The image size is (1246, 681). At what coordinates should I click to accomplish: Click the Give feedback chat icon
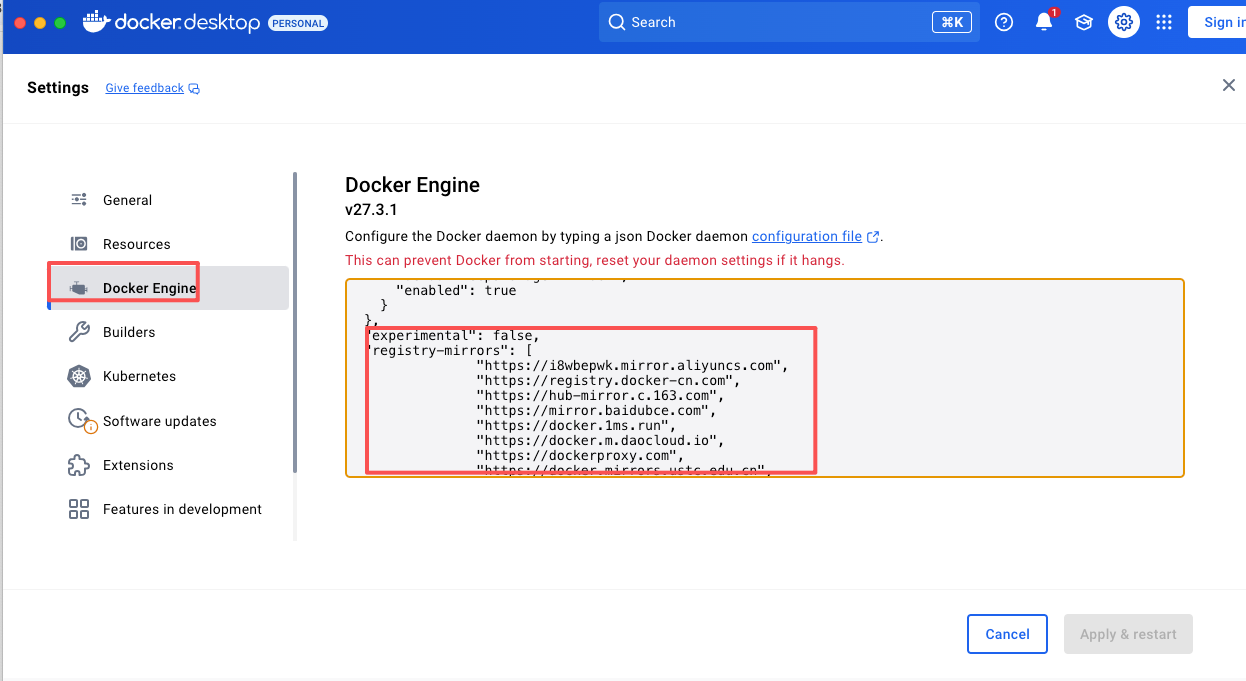tap(194, 89)
